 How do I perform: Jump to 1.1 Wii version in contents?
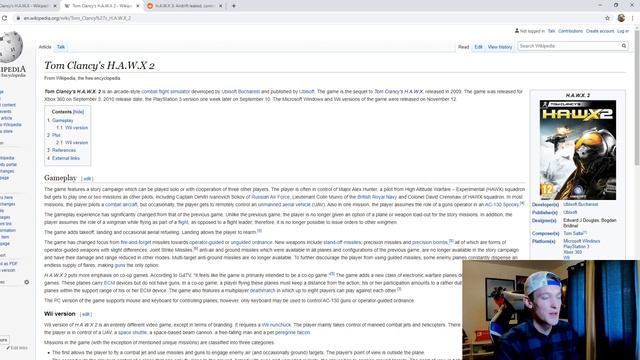(x=76, y=128)
